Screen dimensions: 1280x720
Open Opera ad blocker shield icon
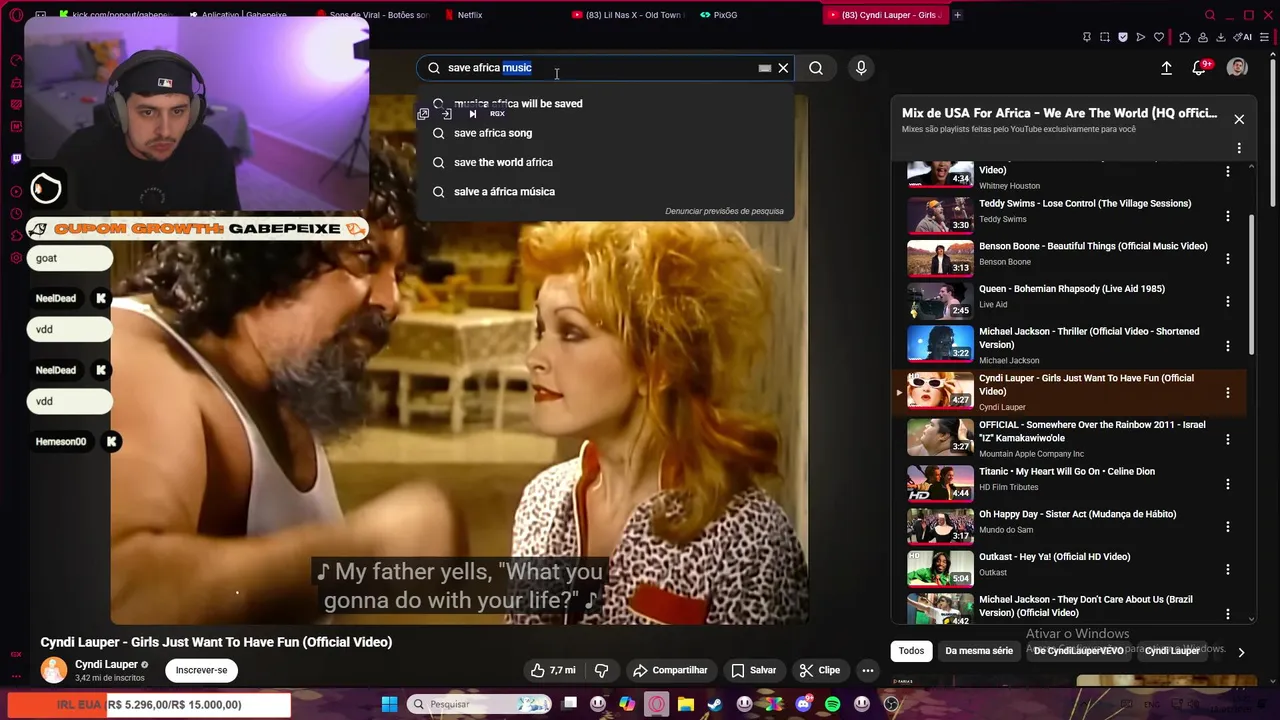point(1123,37)
